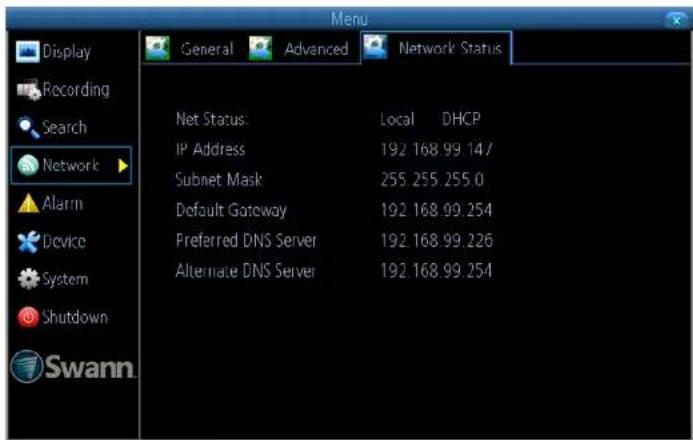
Task: Click the Swann logo
Action: point(72,366)
